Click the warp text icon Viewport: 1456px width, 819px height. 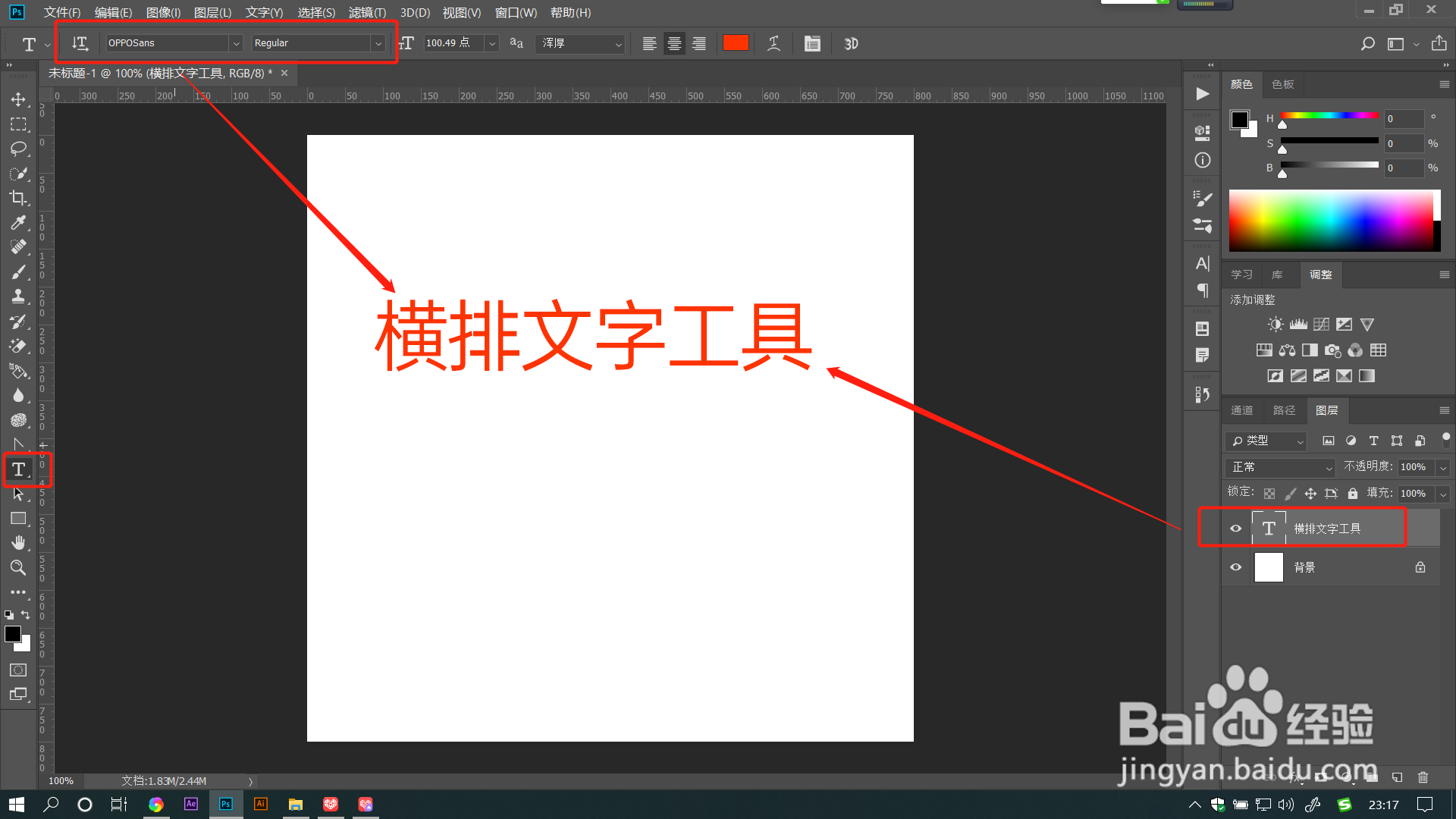(773, 43)
